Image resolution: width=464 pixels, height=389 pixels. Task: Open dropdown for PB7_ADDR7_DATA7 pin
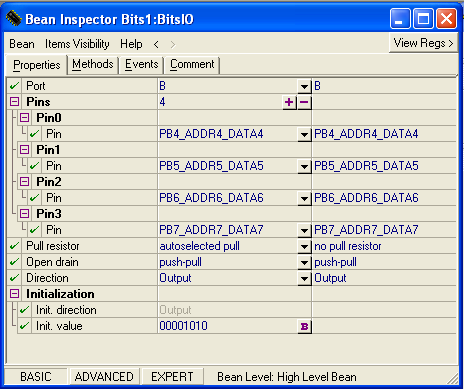(x=304, y=230)
